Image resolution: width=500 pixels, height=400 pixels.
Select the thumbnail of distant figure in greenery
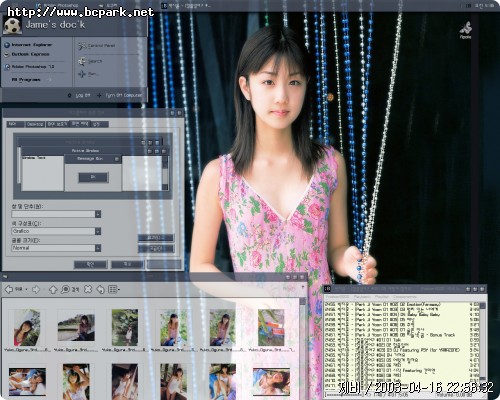coord(125,327)
